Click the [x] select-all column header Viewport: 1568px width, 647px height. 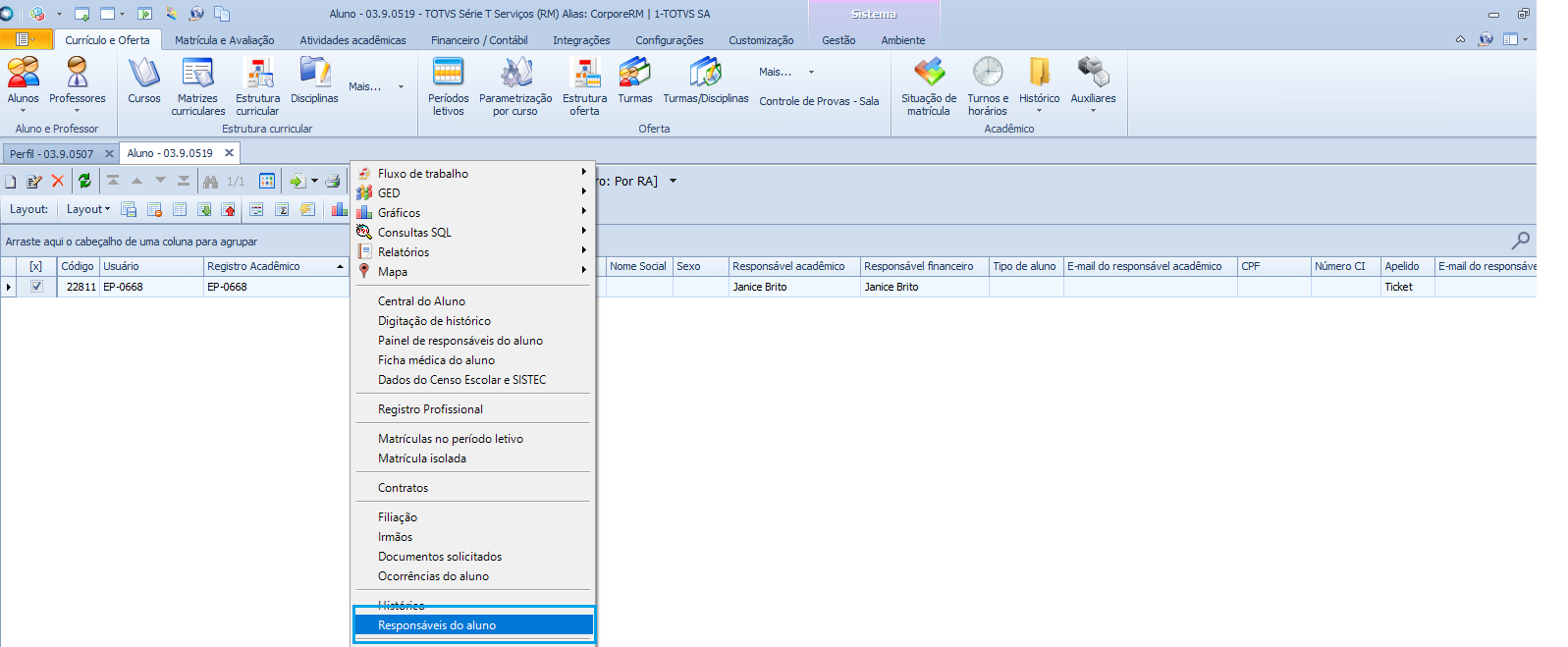(x=36, y=266)
